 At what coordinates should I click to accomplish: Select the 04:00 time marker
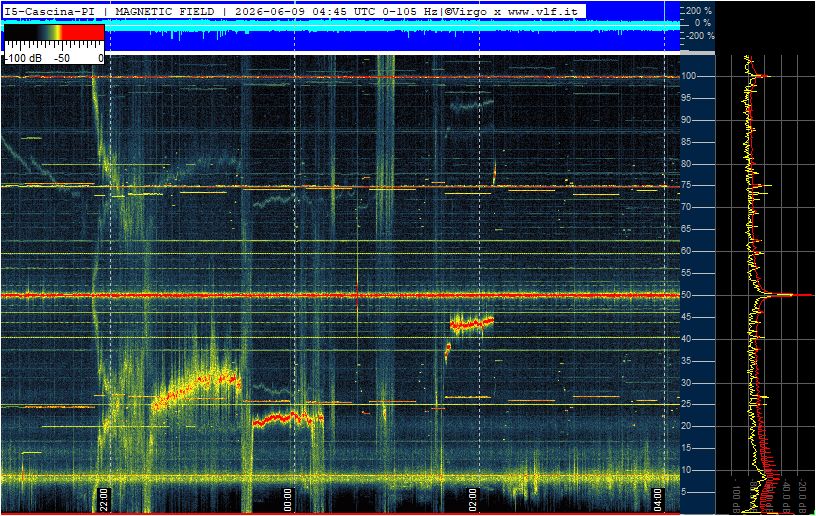pyautogui.click(x=657, y=500)
